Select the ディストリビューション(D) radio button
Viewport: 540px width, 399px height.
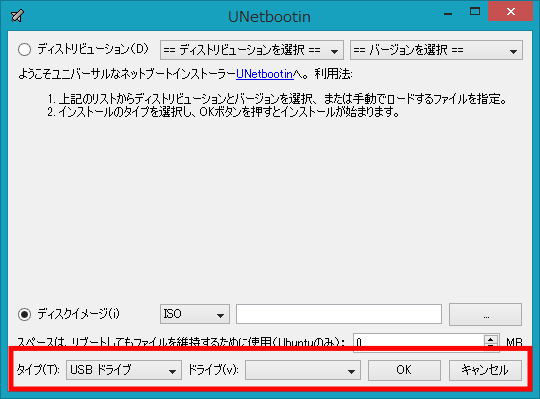click(24, 49)
